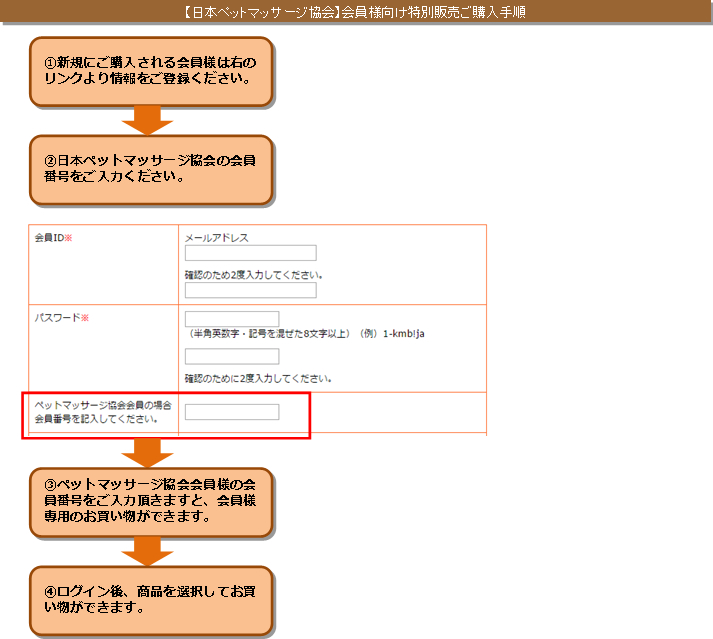Click the step ② member number instruction box
This screenshot has height=639, width=713.
click(x=151, y=170)
